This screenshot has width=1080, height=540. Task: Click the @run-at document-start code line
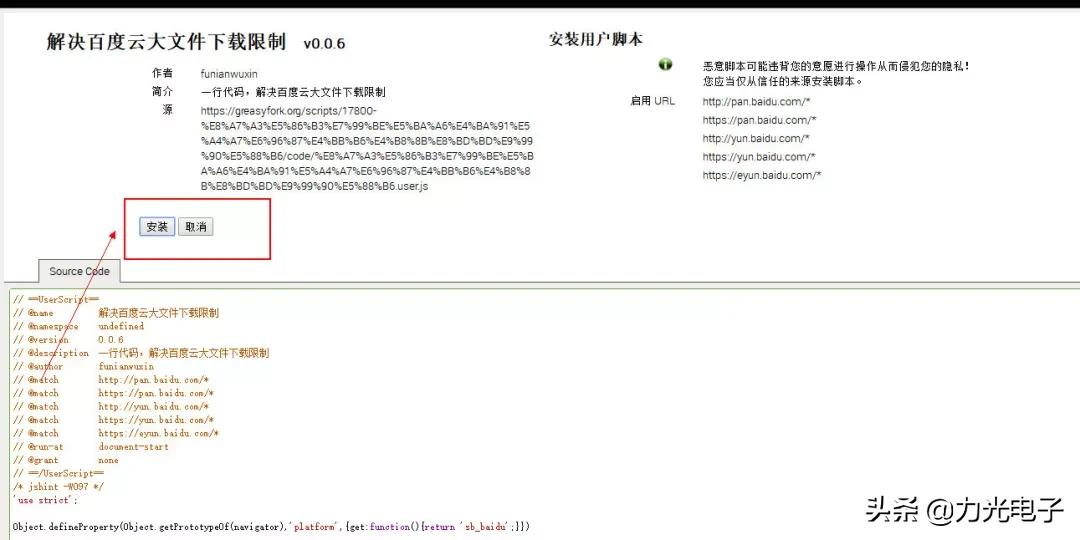(x=90, y=446)
